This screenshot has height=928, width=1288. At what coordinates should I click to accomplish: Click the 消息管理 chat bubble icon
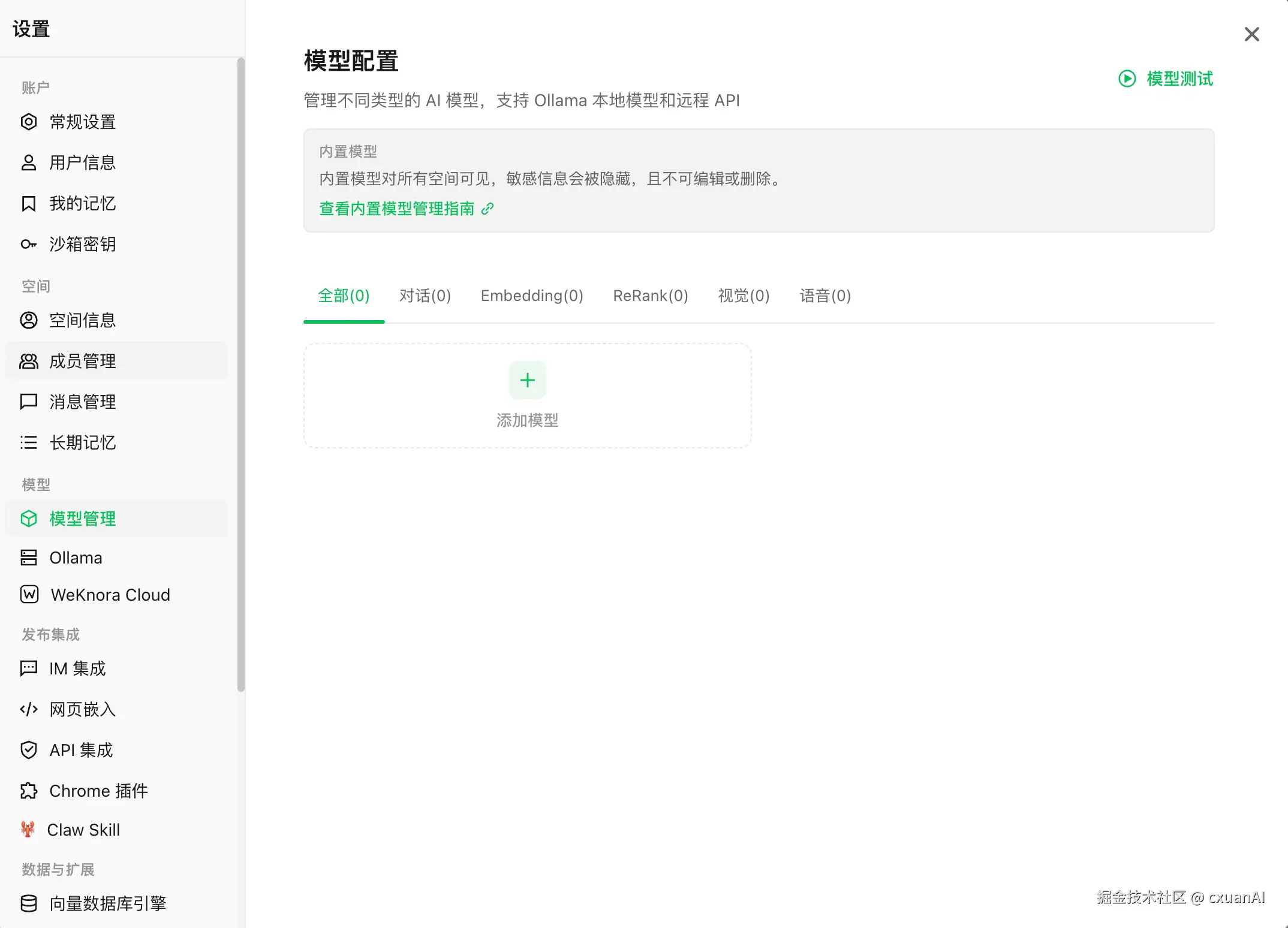coord(29,402)
